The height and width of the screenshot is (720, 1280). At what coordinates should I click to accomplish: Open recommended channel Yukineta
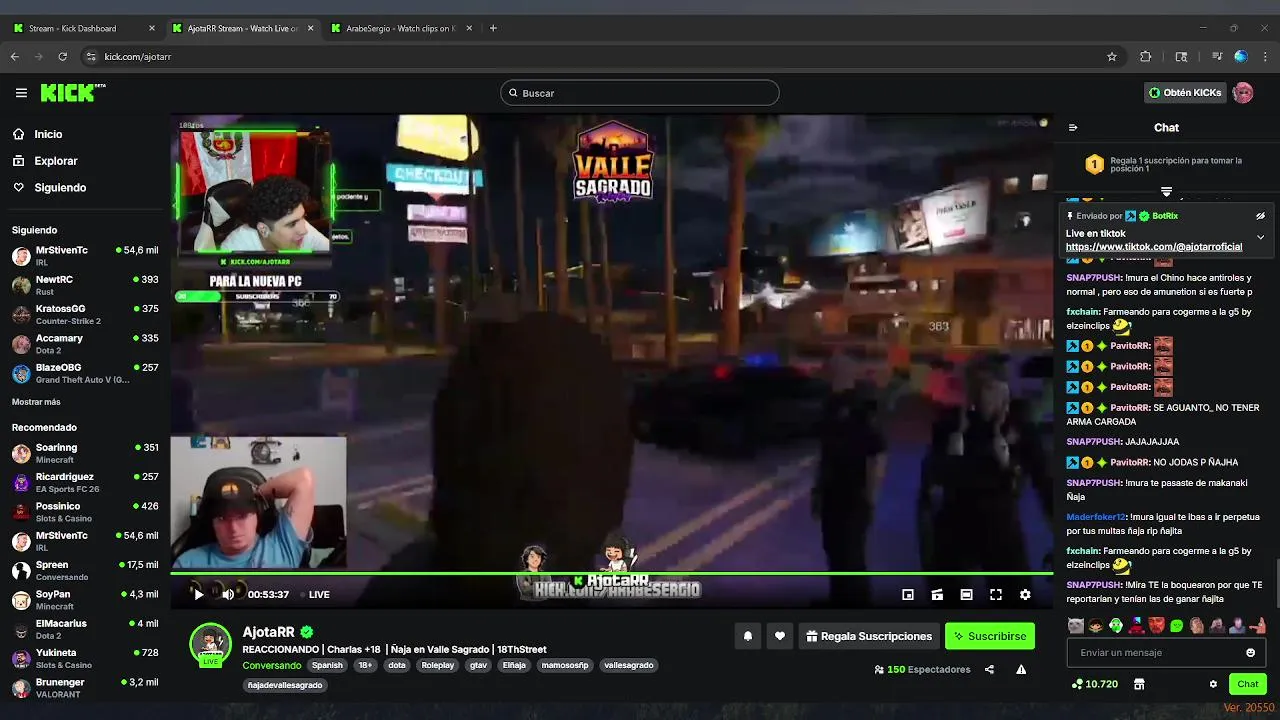pyautogui.click(x=85, y=658)
